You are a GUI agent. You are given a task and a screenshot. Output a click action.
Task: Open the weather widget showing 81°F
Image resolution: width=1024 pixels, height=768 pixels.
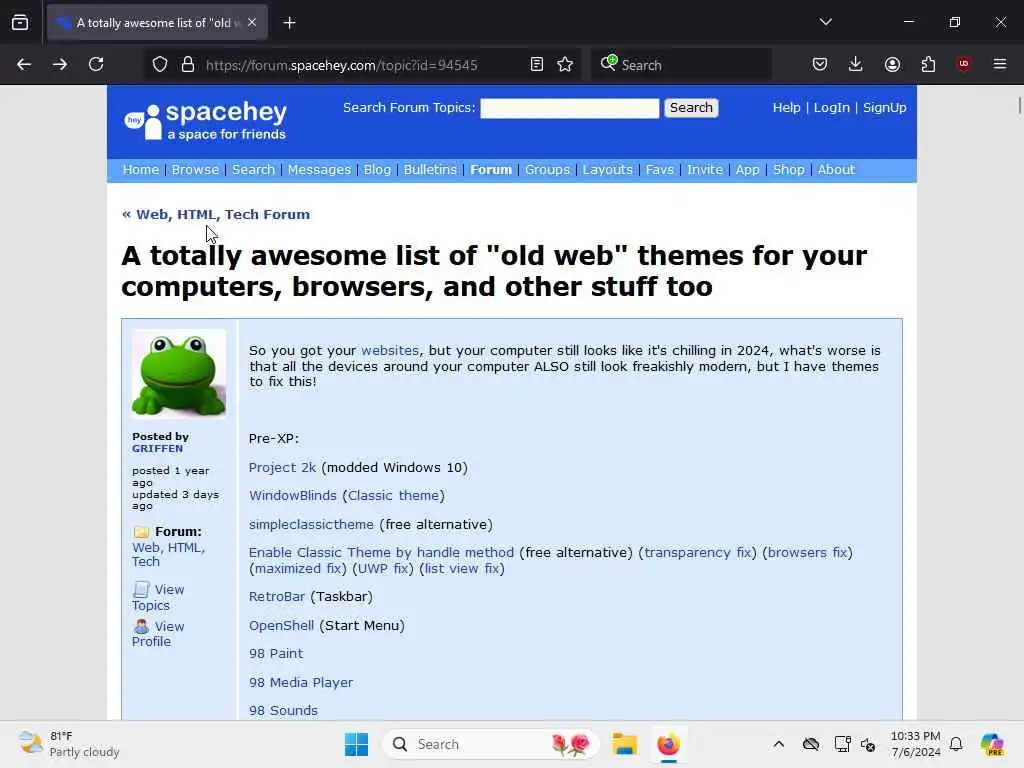[x=69, y=744]
